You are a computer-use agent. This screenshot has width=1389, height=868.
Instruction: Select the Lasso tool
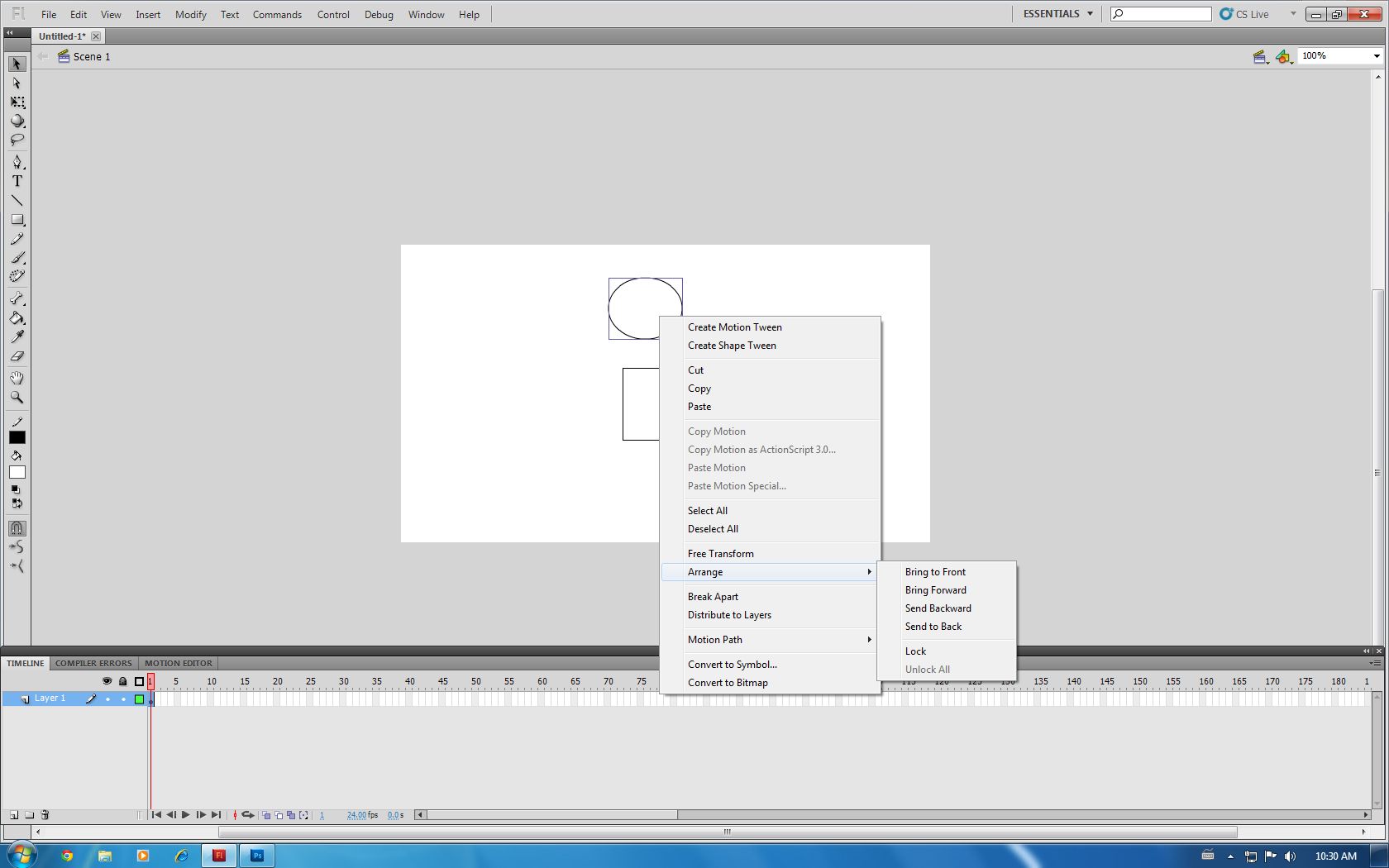pos(17,140)
